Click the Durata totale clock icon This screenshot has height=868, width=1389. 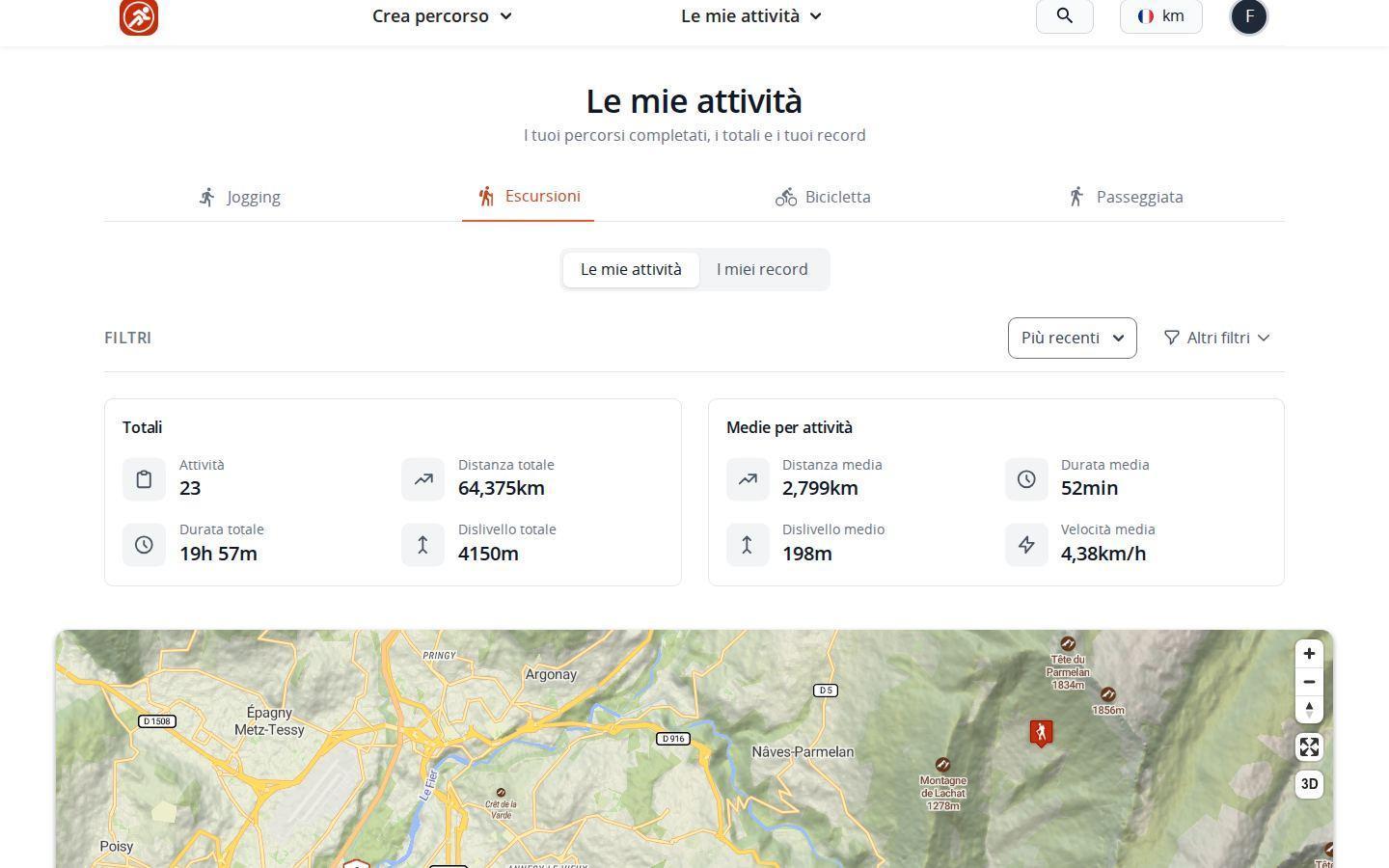(144, 545)
